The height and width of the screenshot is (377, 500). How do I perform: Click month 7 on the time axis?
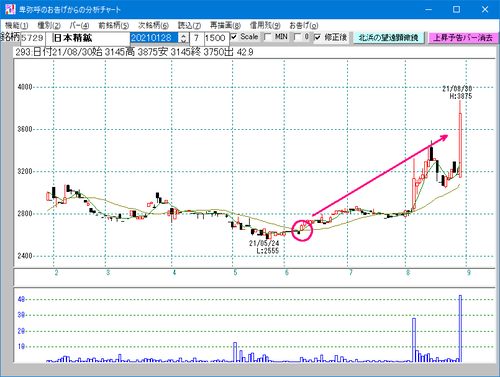(350, 273)
